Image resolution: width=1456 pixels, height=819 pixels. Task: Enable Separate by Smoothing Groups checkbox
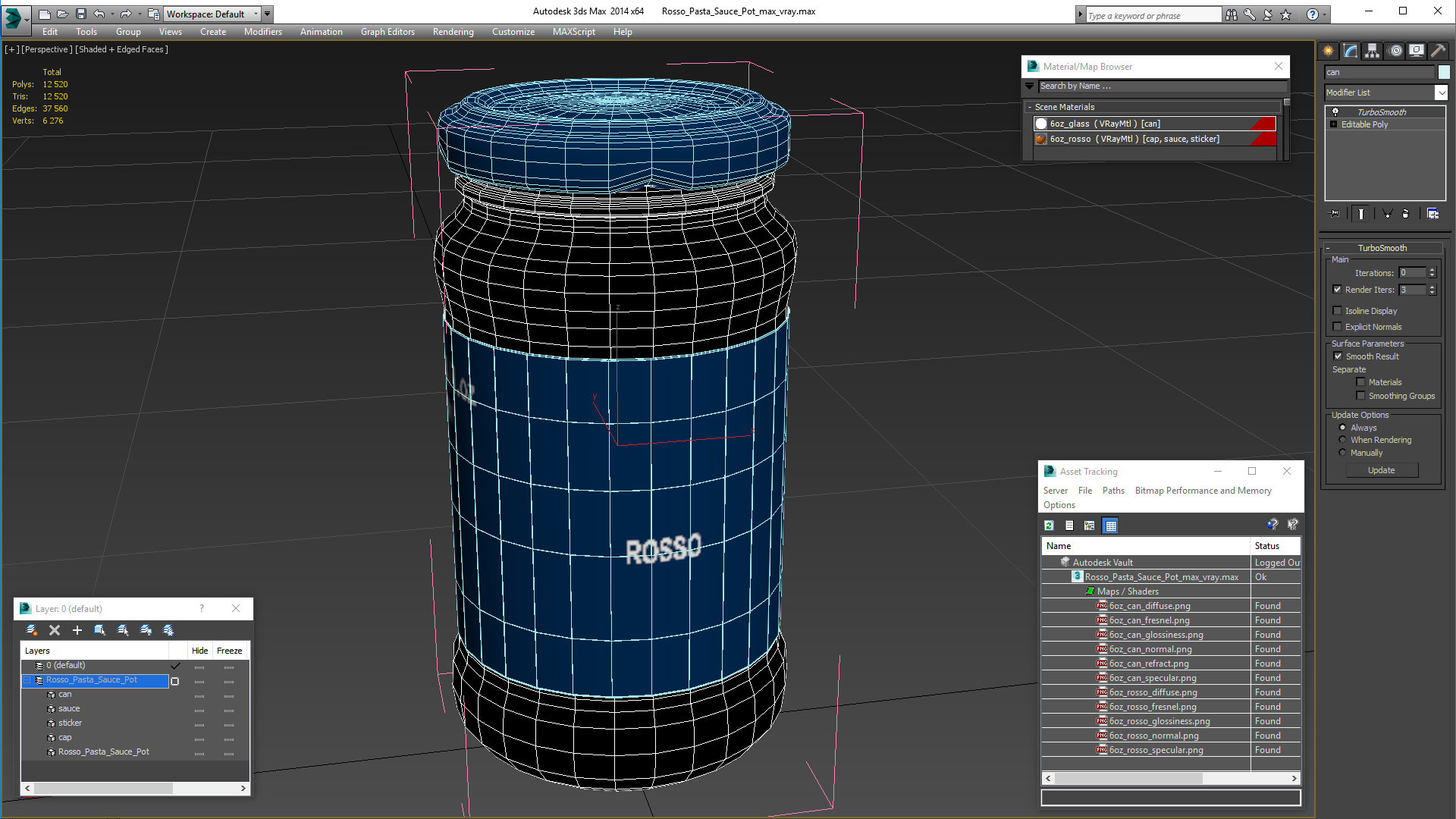coord(1360,396)
